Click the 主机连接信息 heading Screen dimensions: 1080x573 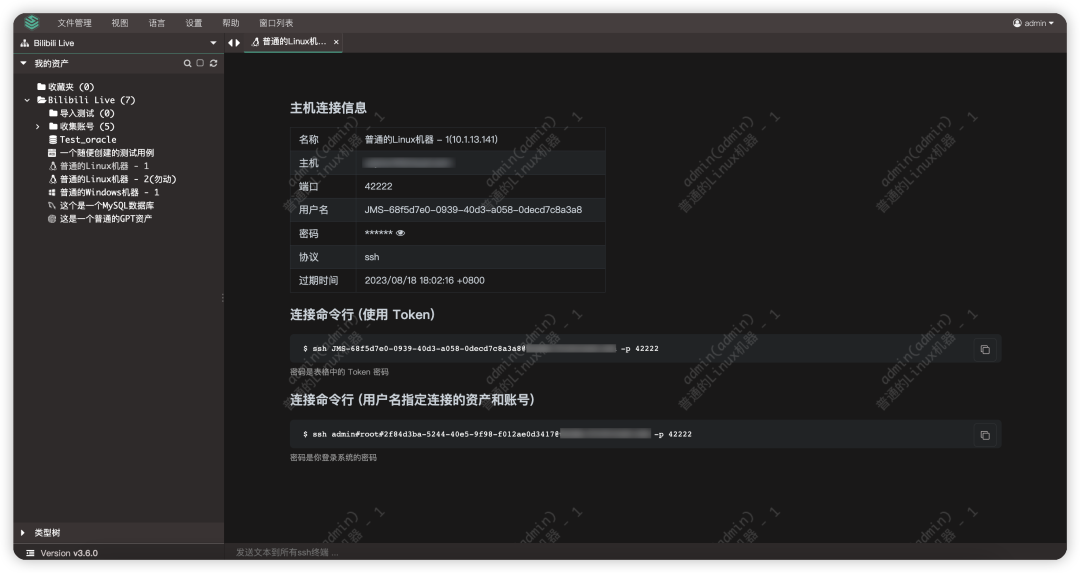point(329,108)
